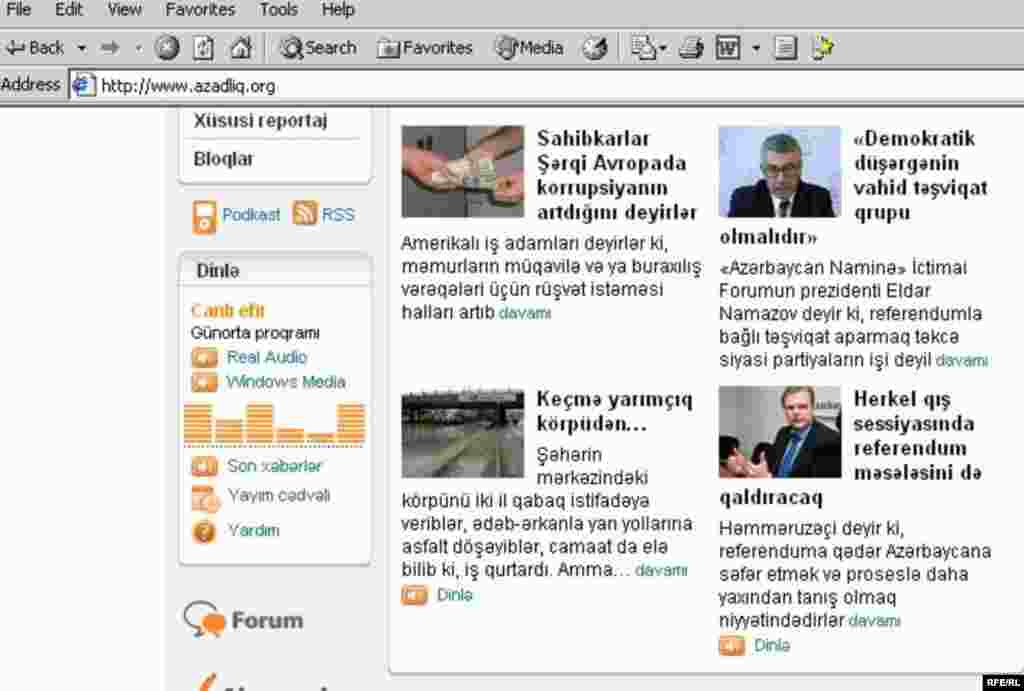This screenshot has height=691, width=1024.
Task: Open the Search panel in the toolbar
Action: tap(317, 47)
